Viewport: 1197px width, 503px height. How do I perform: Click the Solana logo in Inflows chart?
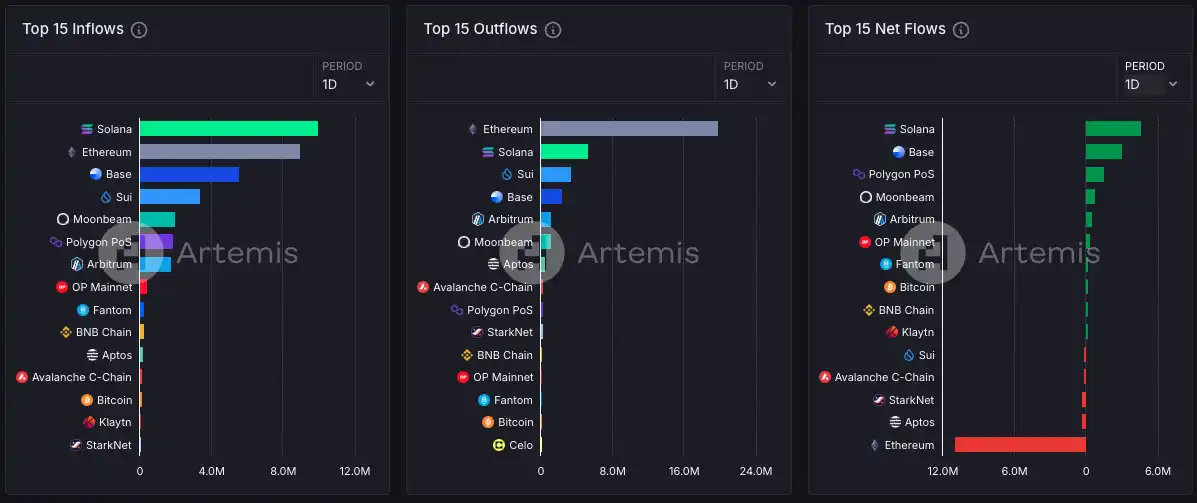tap(88, 129)
